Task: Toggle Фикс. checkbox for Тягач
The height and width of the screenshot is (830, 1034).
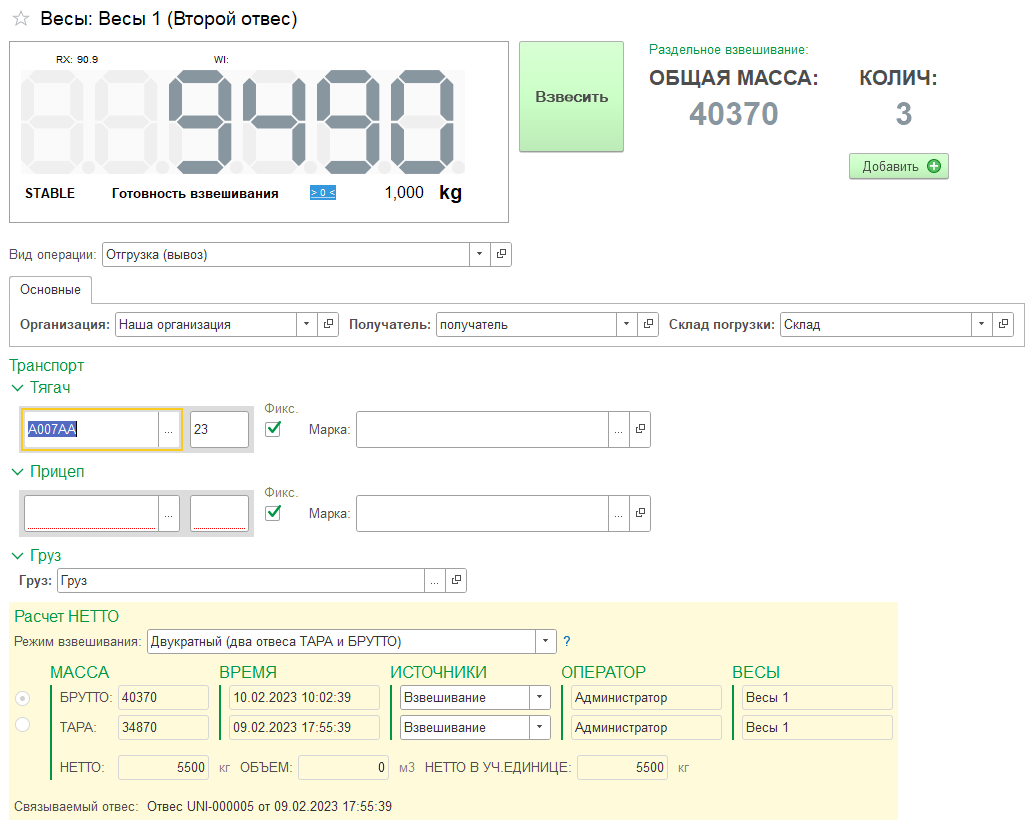Action: click(x=273, y=429)
